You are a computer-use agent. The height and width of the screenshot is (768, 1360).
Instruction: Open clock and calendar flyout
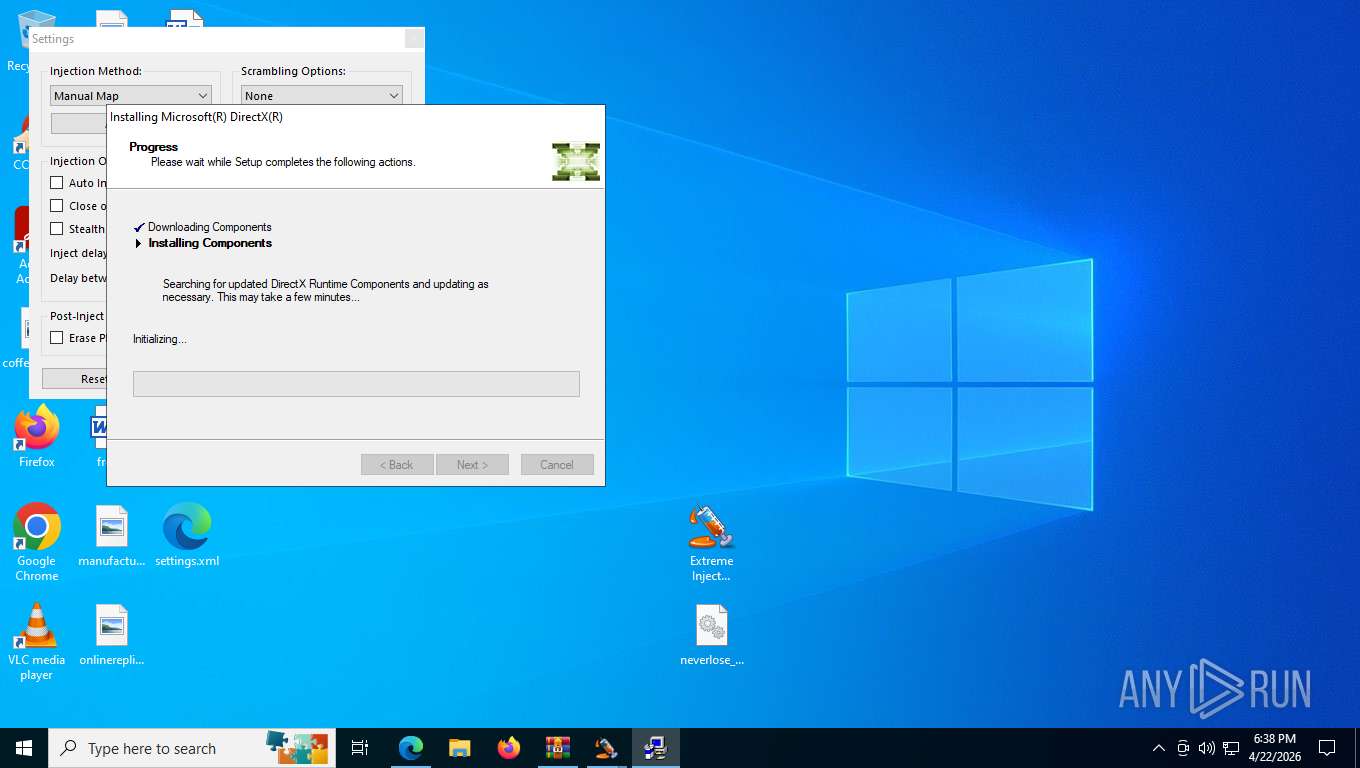1275,748
